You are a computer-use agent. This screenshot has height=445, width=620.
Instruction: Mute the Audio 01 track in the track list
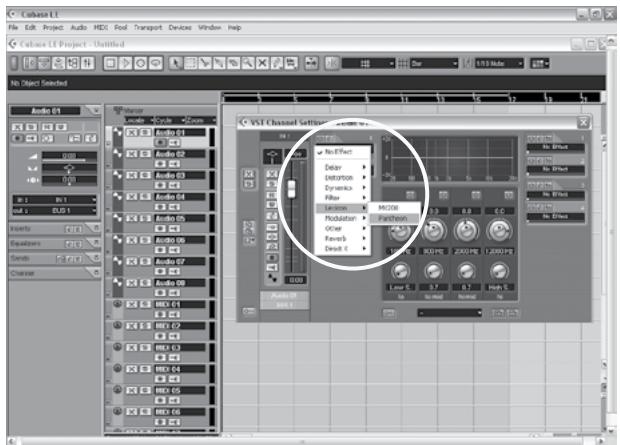(131, 133)
